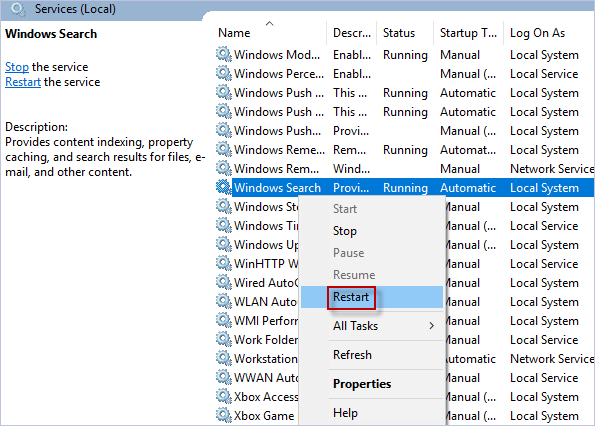The width and height of the screenshot is (595, 426).
Task: Click the gear icon of WWAN Aut service
Action: (224, 377)
